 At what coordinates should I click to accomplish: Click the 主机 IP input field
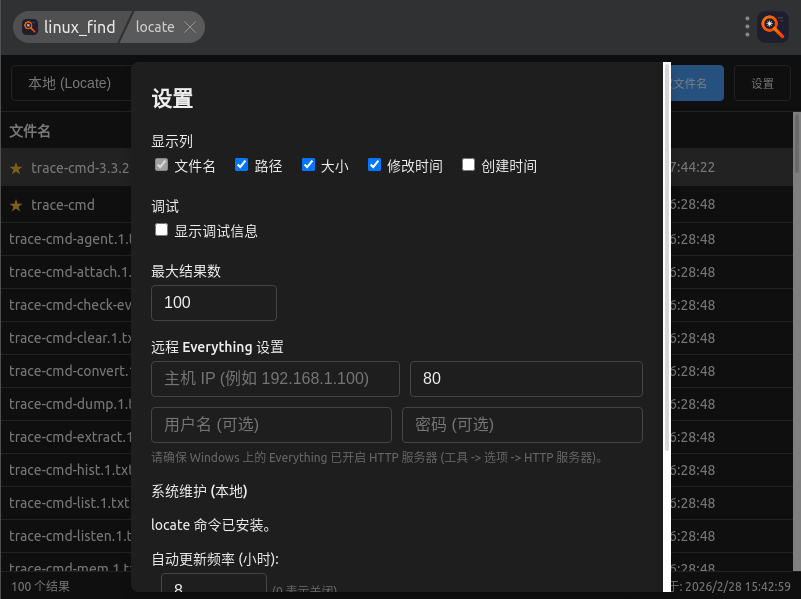(275, 379)
